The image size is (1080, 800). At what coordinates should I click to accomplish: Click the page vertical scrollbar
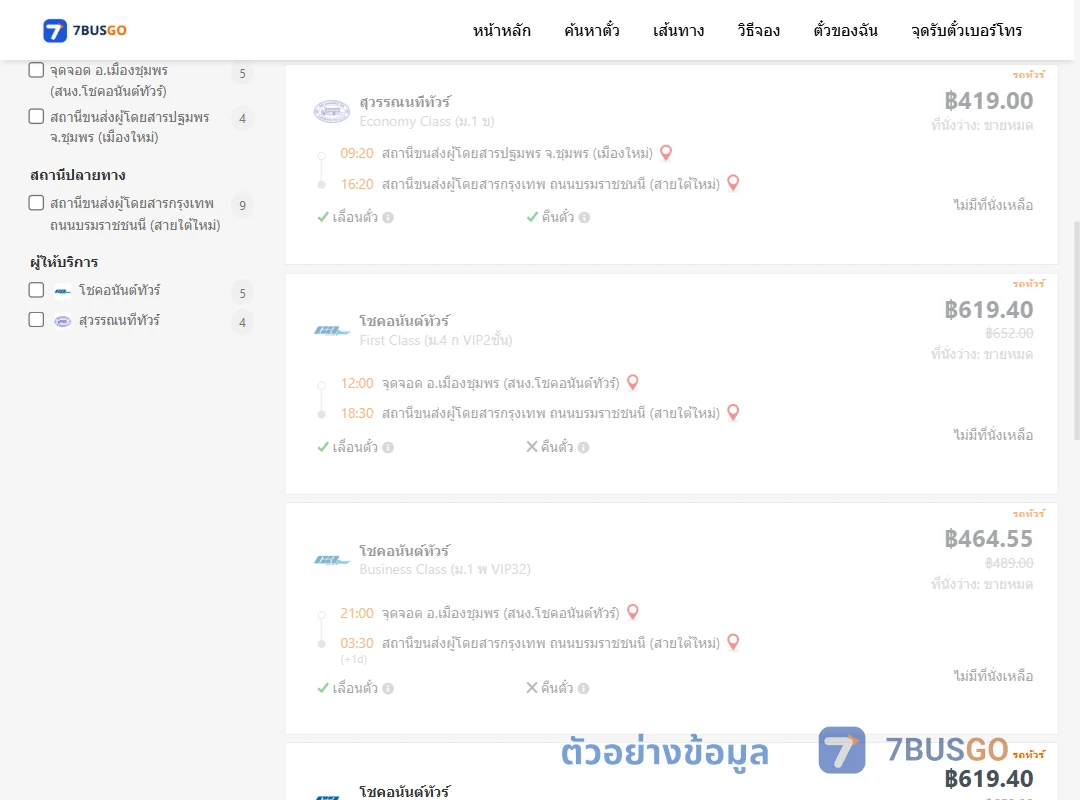(x=1076, y=331)
